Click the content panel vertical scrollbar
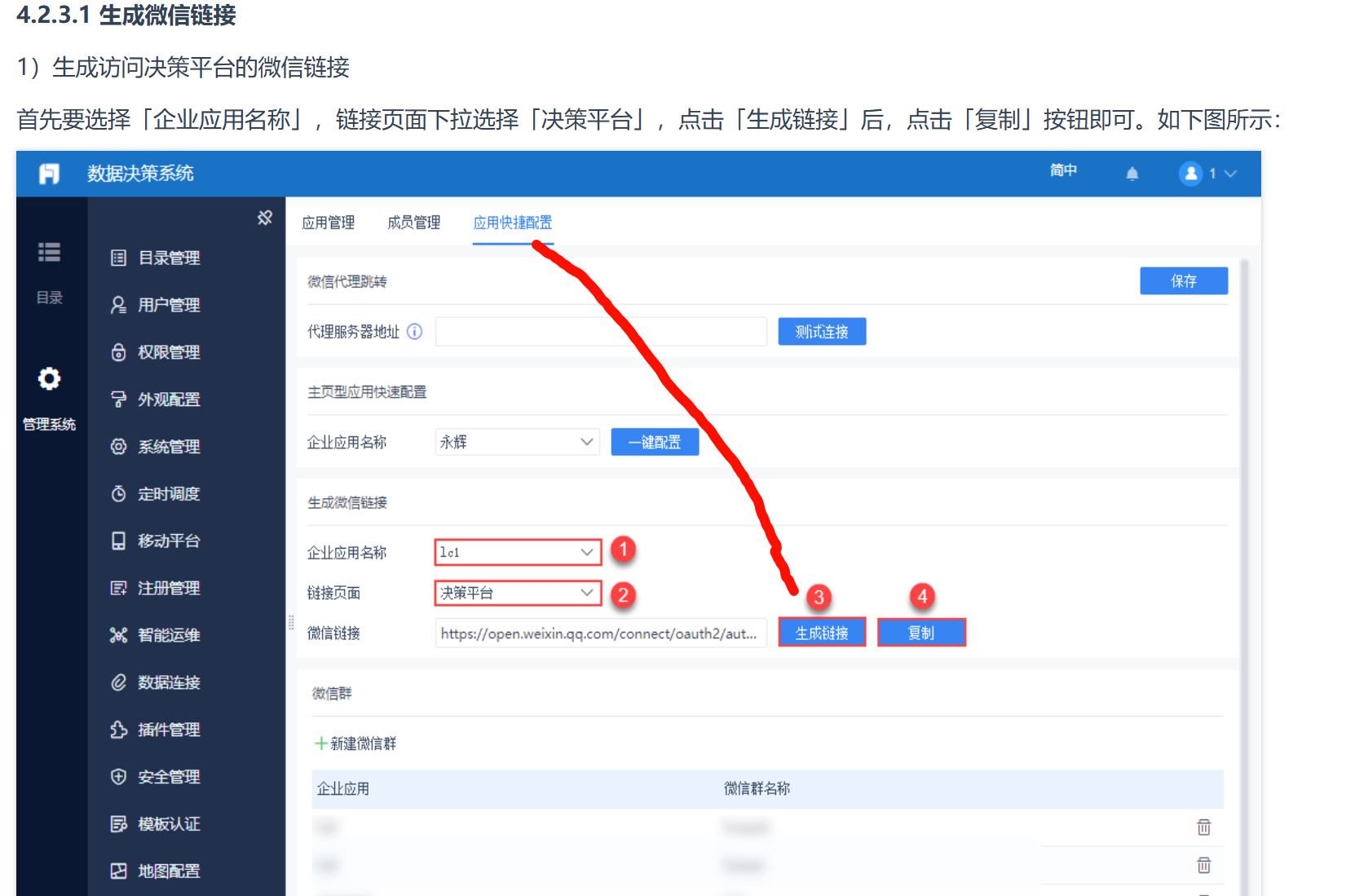The height and width of the screenshot is (896, 1346). pyautogui.click(x=1244, y=577)
